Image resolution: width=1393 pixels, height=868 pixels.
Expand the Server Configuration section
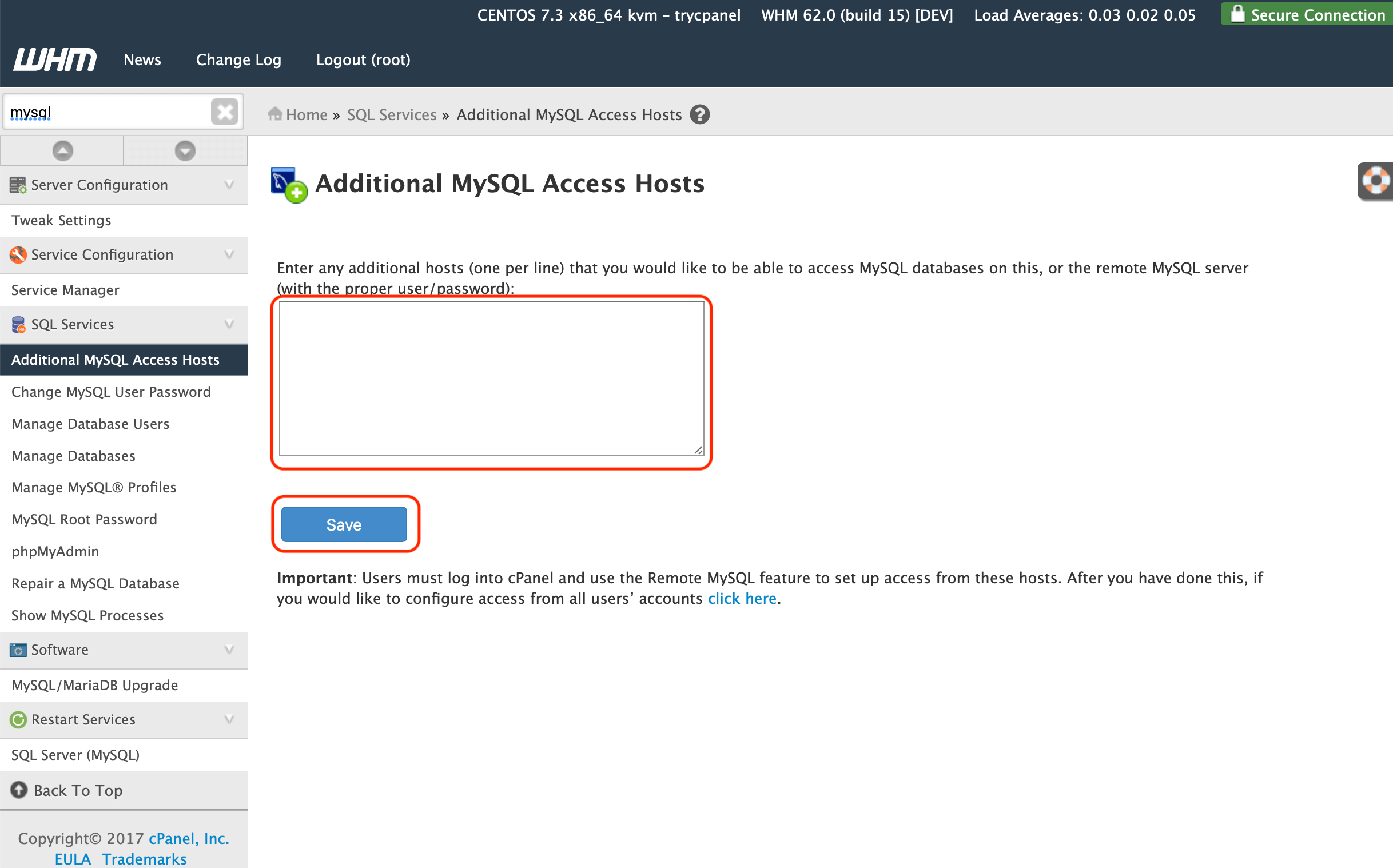pyautogui.click(x=229, y=185)
